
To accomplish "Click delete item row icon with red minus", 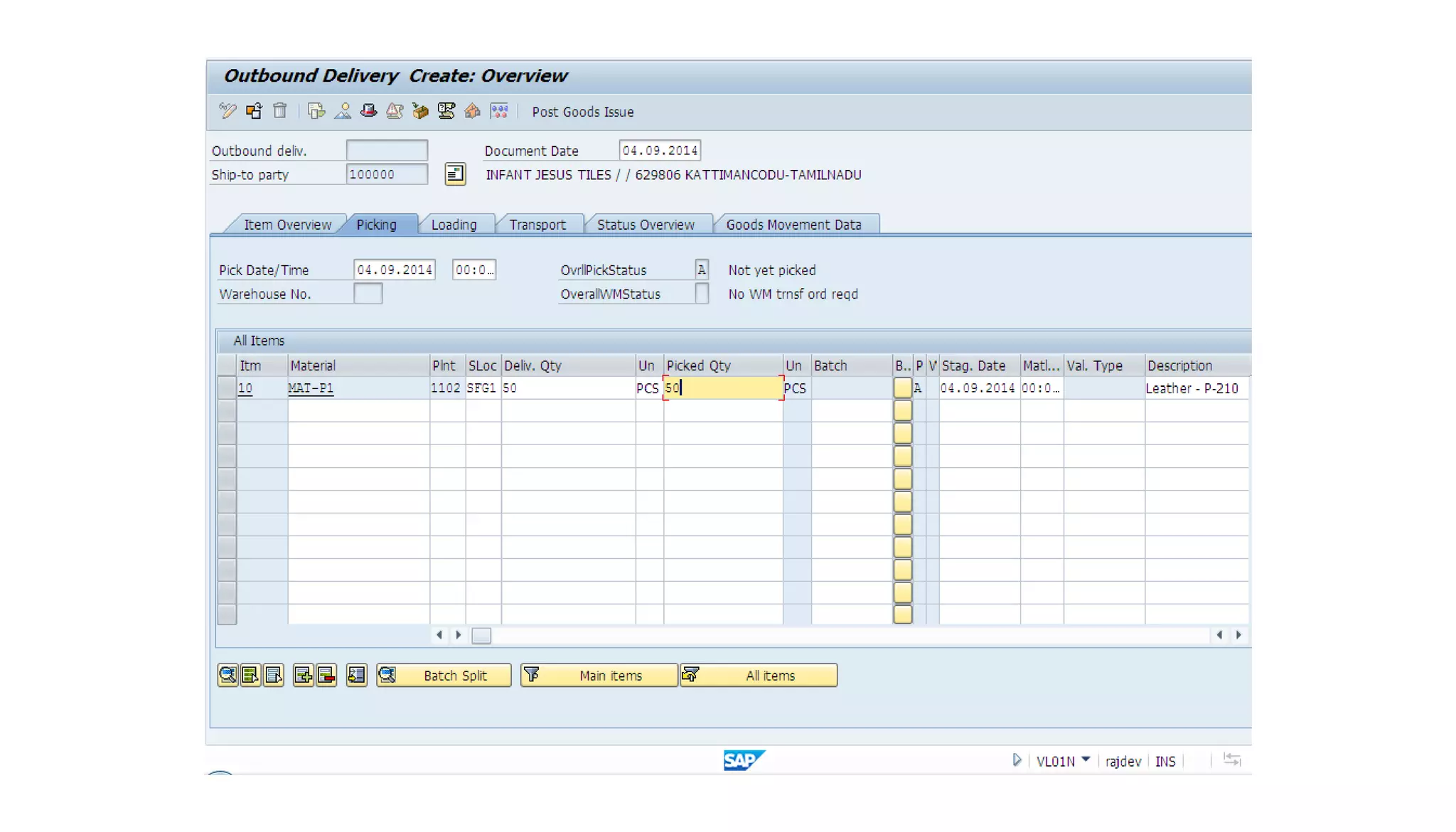I will (326, 676).
